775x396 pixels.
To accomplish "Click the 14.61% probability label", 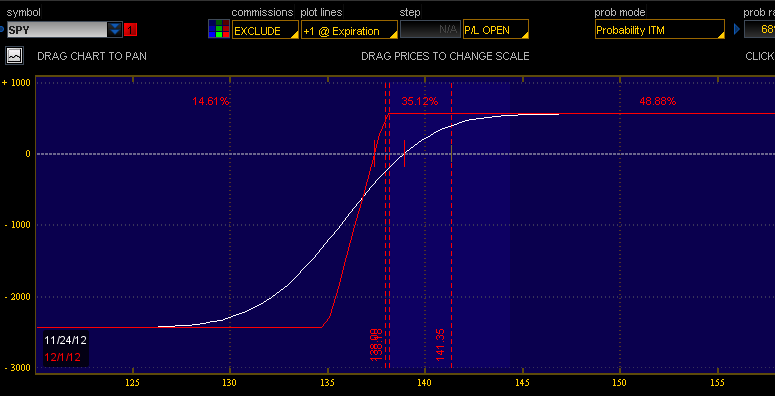I will tap(211, 102).
